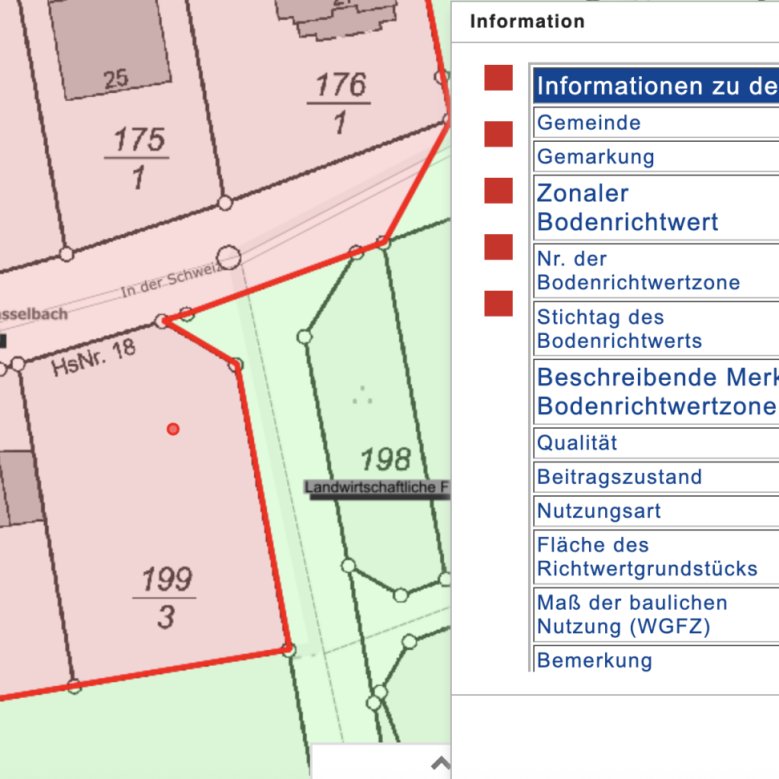Click the red square next to Gemeinde

click(x=498, y=134)
